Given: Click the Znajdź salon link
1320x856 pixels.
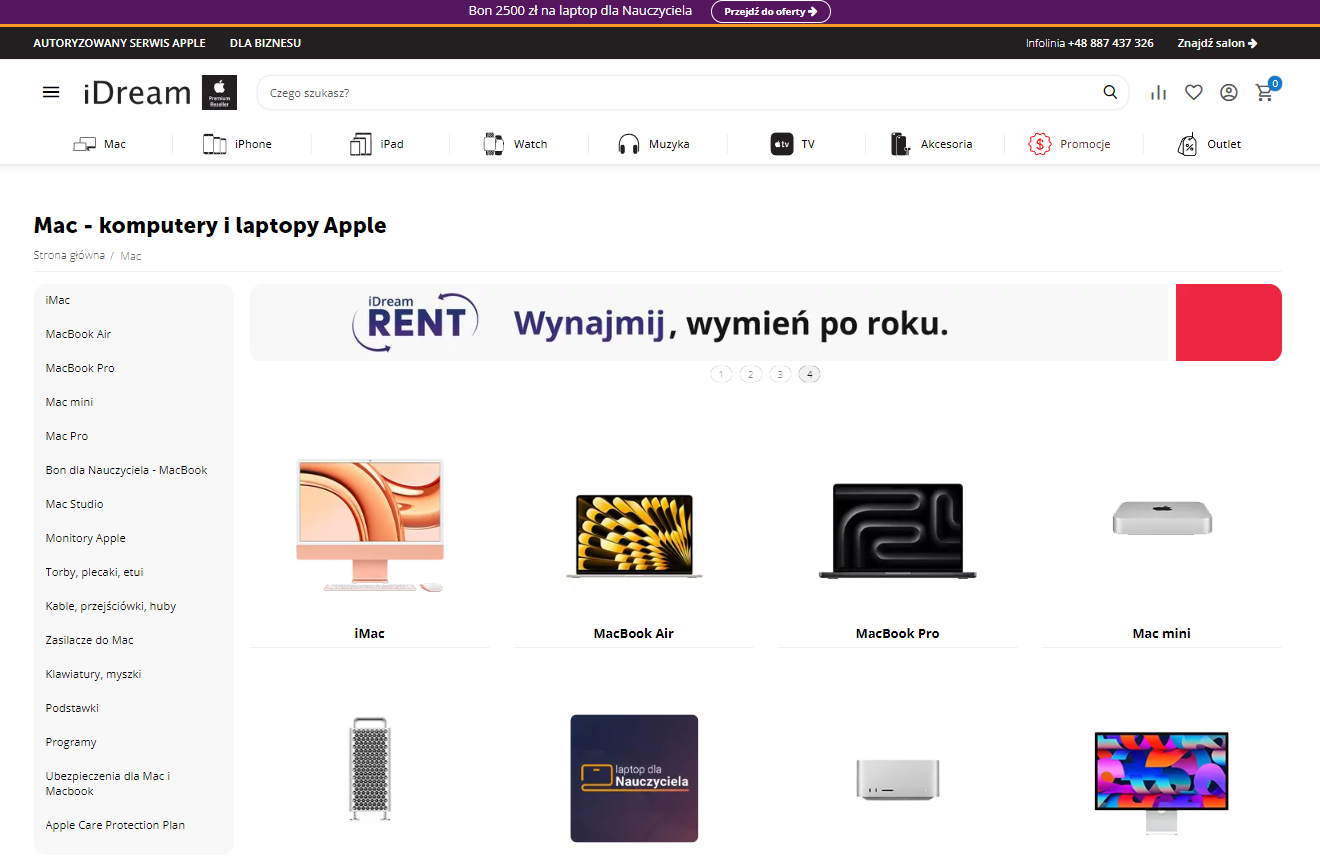Looking at the screenshot, I should [1217, 43].
